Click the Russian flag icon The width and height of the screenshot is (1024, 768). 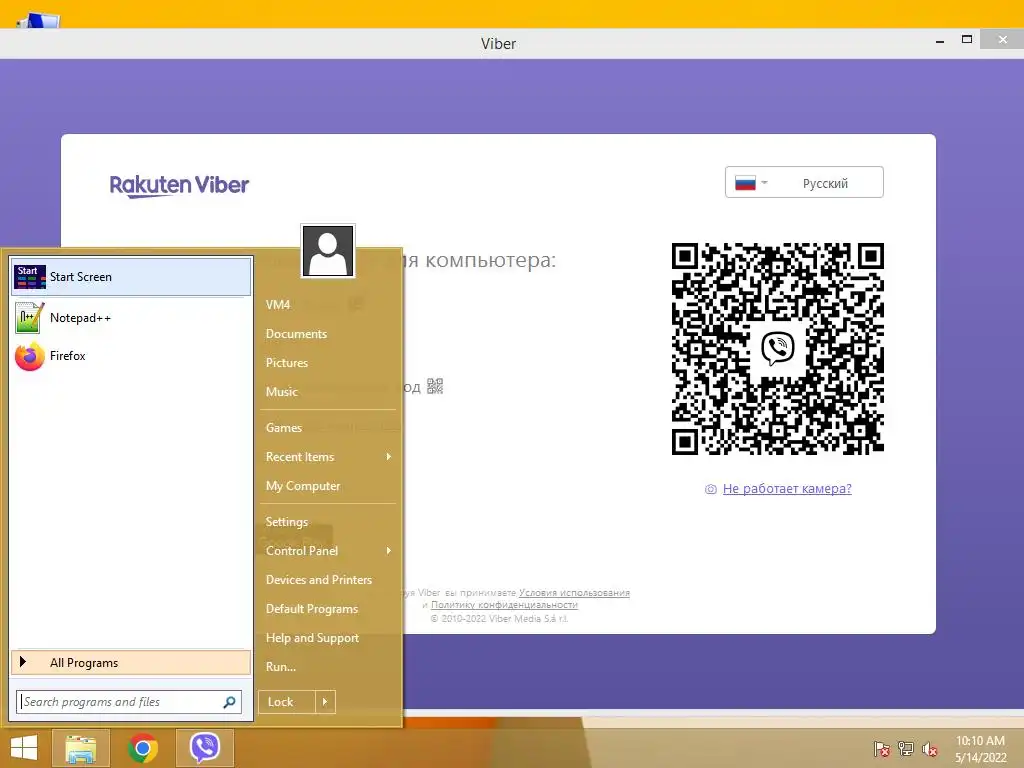point(745,183)
